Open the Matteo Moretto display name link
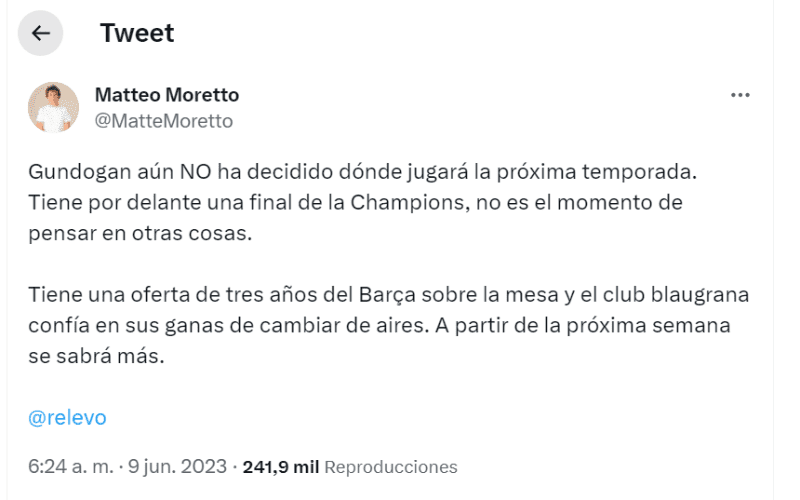Screen dimensions: 800x500 point(166,95)
